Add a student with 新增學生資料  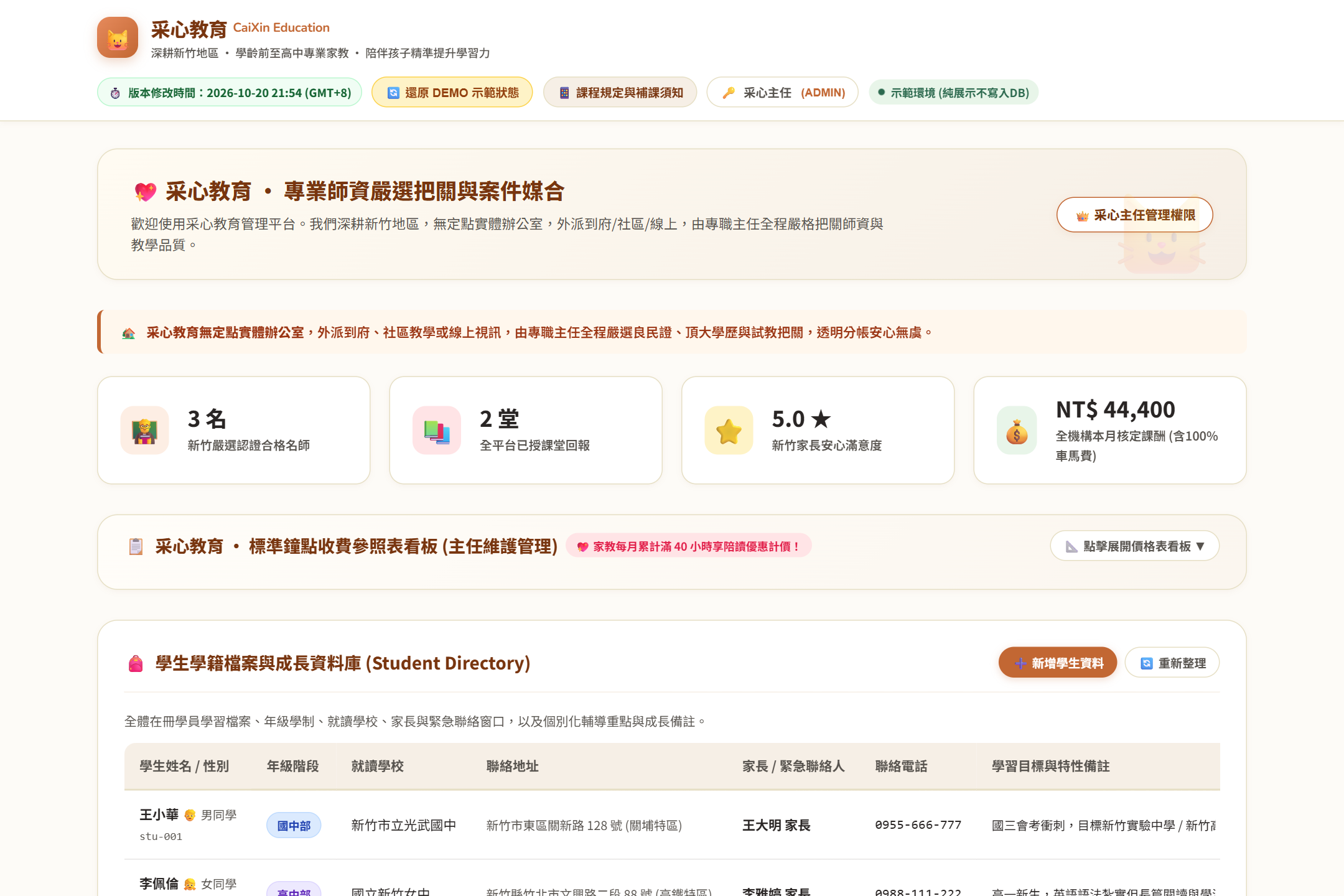click(1058, 663)
